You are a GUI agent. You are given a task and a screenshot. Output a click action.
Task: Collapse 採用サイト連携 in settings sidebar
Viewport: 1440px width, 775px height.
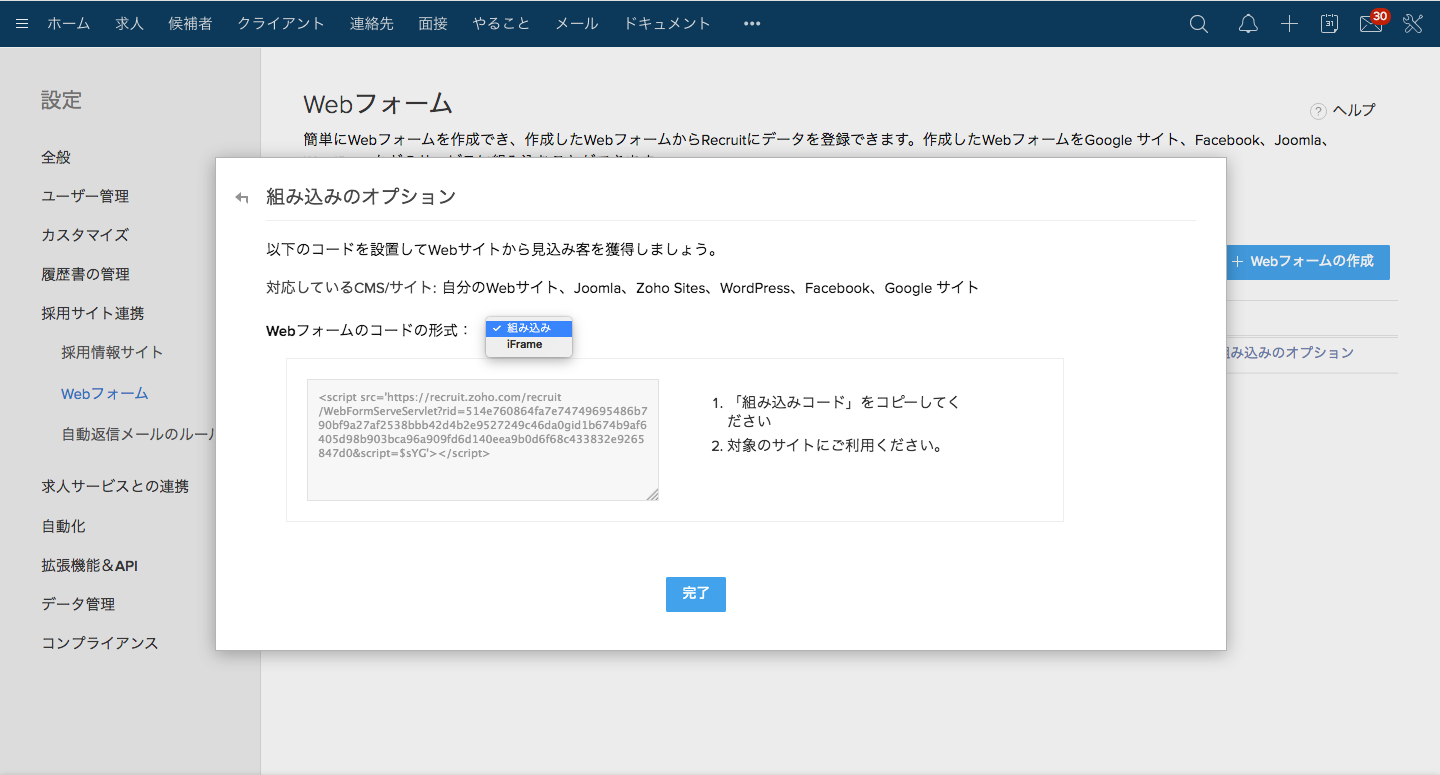[x=93, y=313]
